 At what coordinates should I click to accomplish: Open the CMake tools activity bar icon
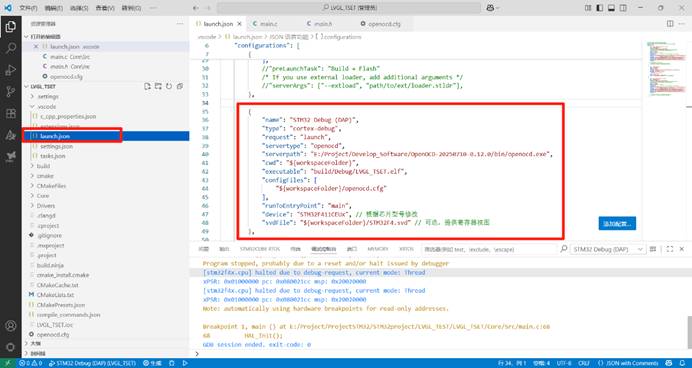tap(11, 135)
